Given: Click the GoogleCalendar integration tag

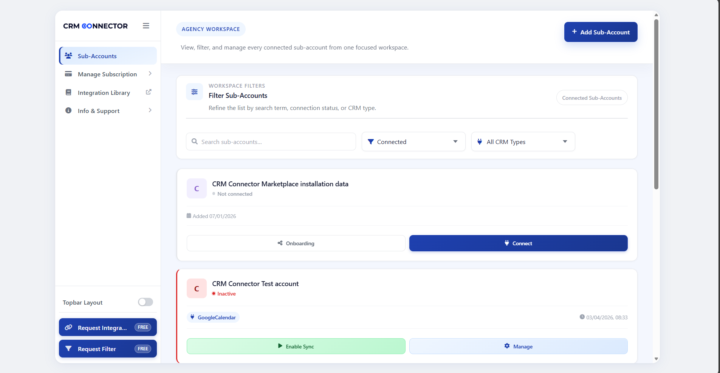Looking at the screenshot, I should (213, 317).
